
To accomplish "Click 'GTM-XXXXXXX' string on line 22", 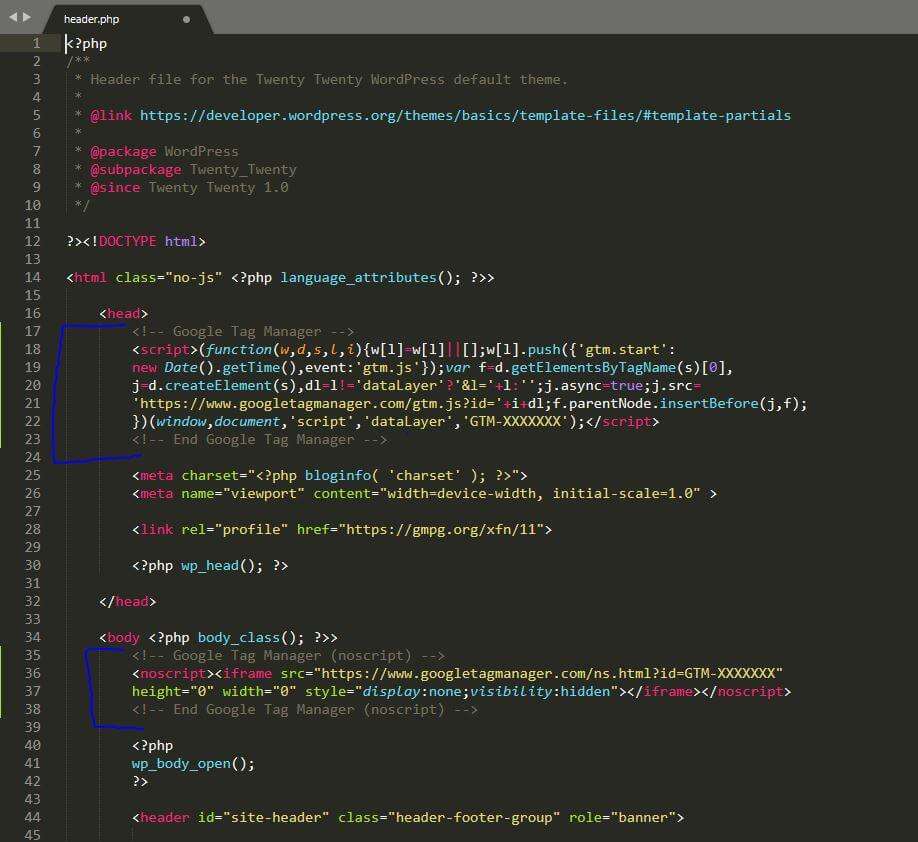I will pyautogui.click(x=515, y=422).
